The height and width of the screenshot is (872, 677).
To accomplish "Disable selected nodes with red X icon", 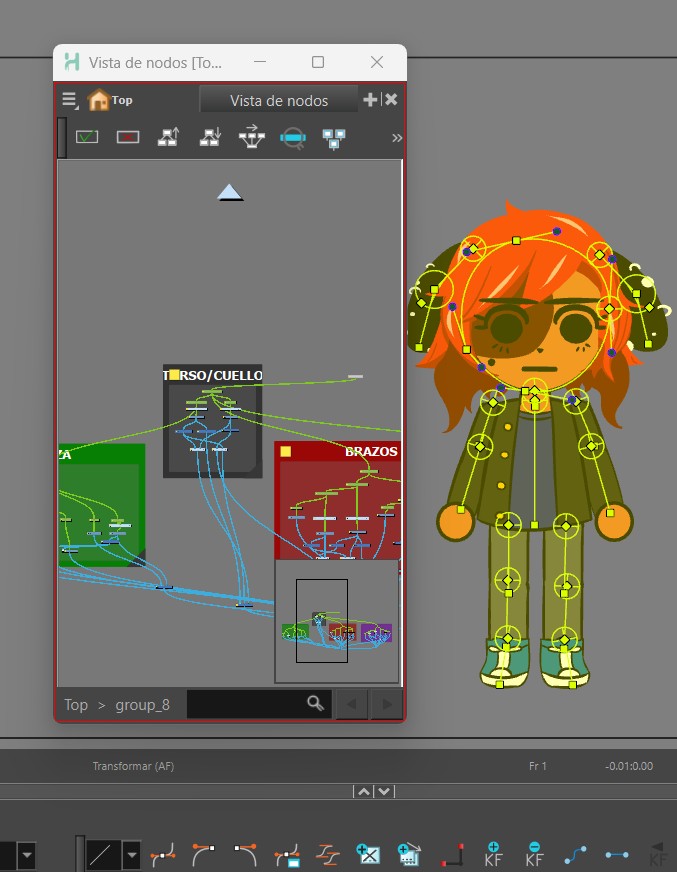I will click(x=128, y=137).
